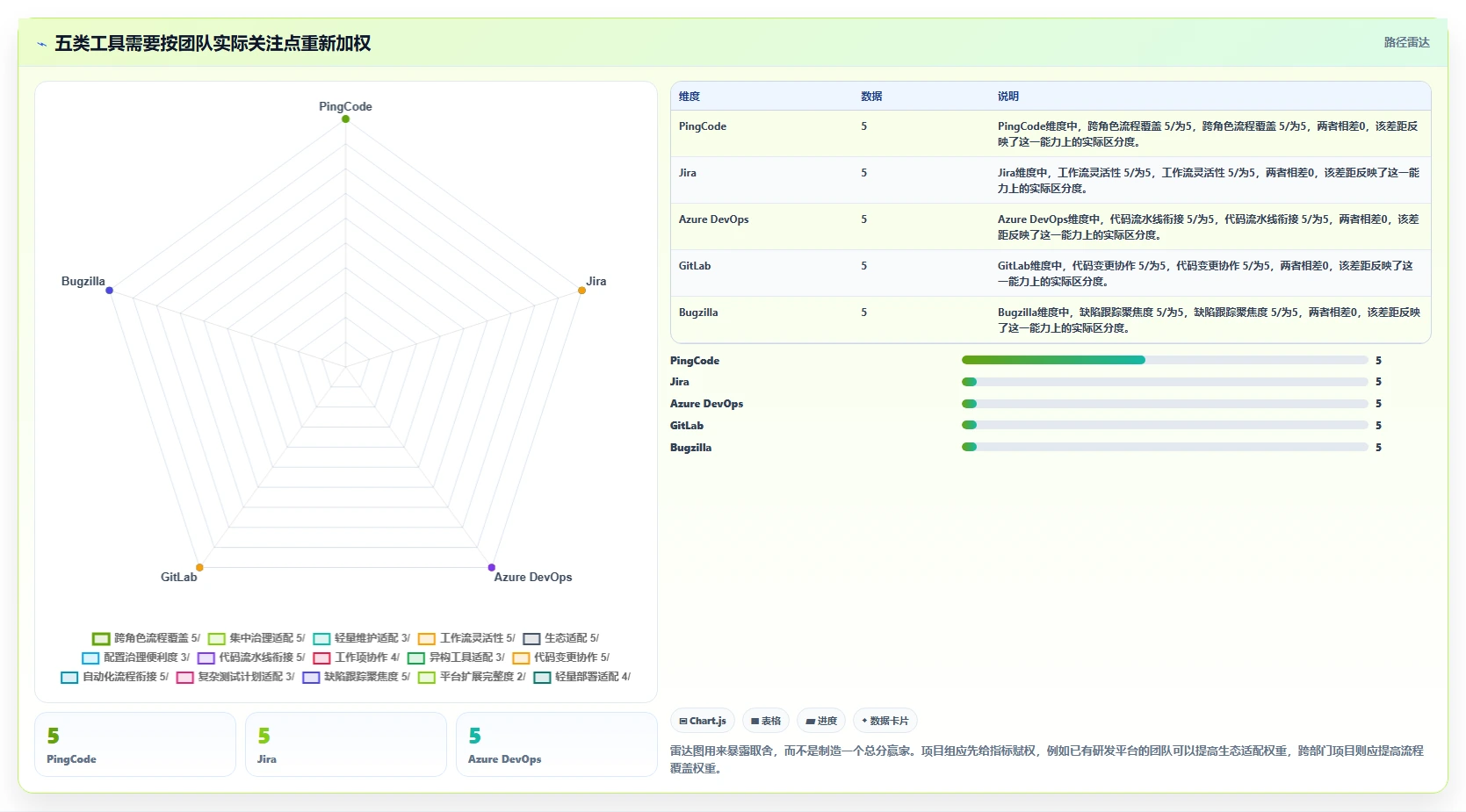
Task: Click the Jira axis label on radar
Action: 596,281
